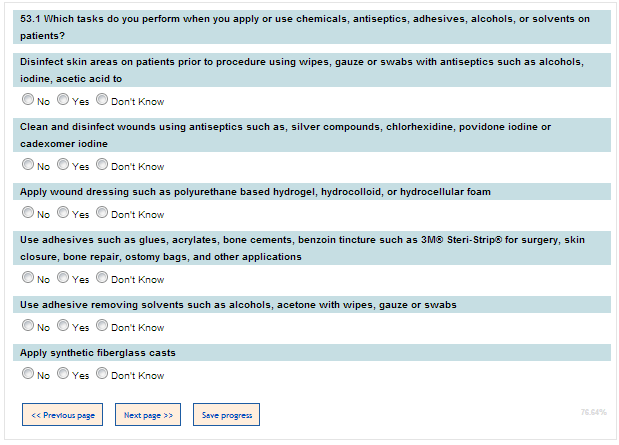Go to the previous survey page
The image size is (619, 445).
coord(62,415)
